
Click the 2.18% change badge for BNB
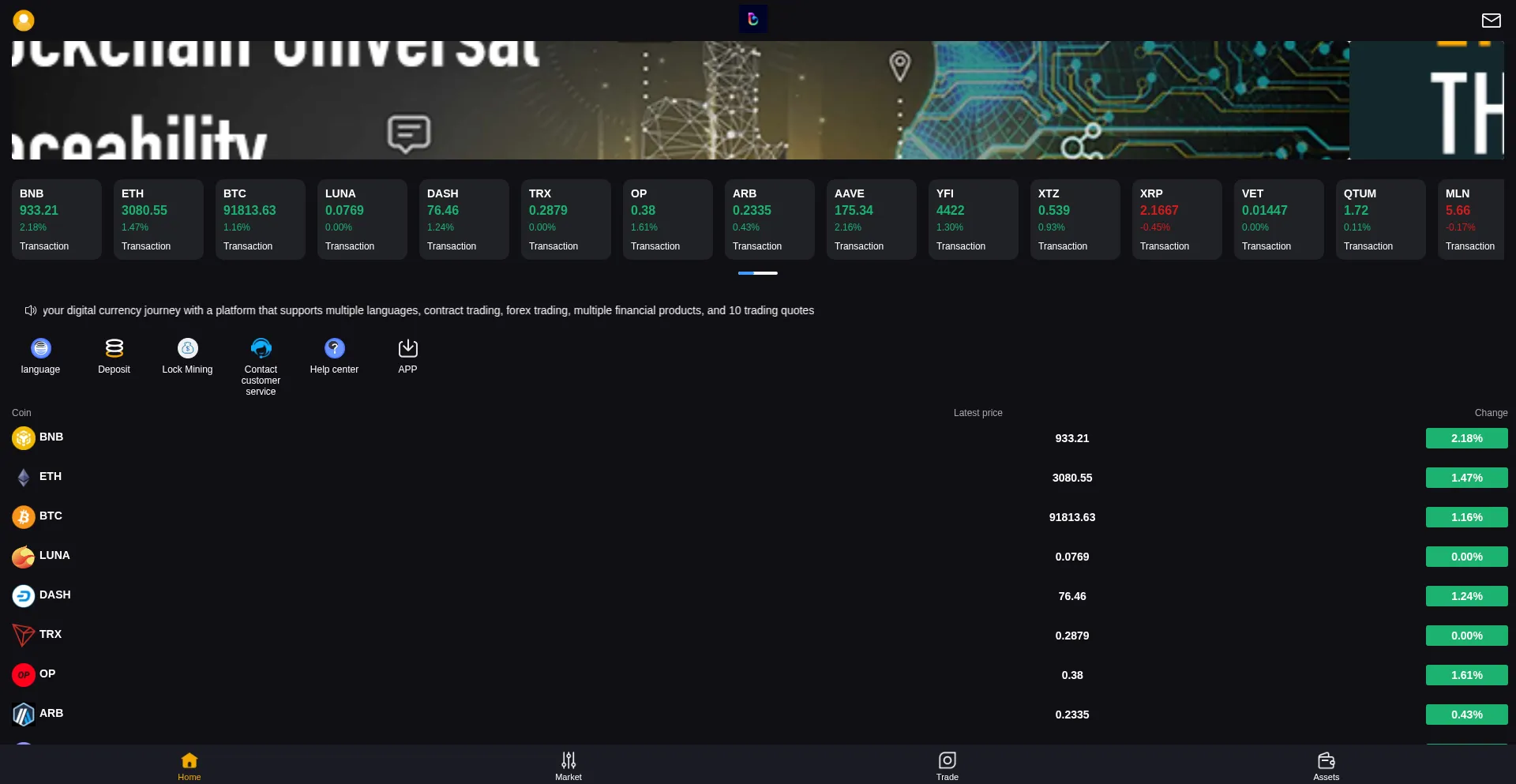pyautogui.click(x=1466, y=438)
